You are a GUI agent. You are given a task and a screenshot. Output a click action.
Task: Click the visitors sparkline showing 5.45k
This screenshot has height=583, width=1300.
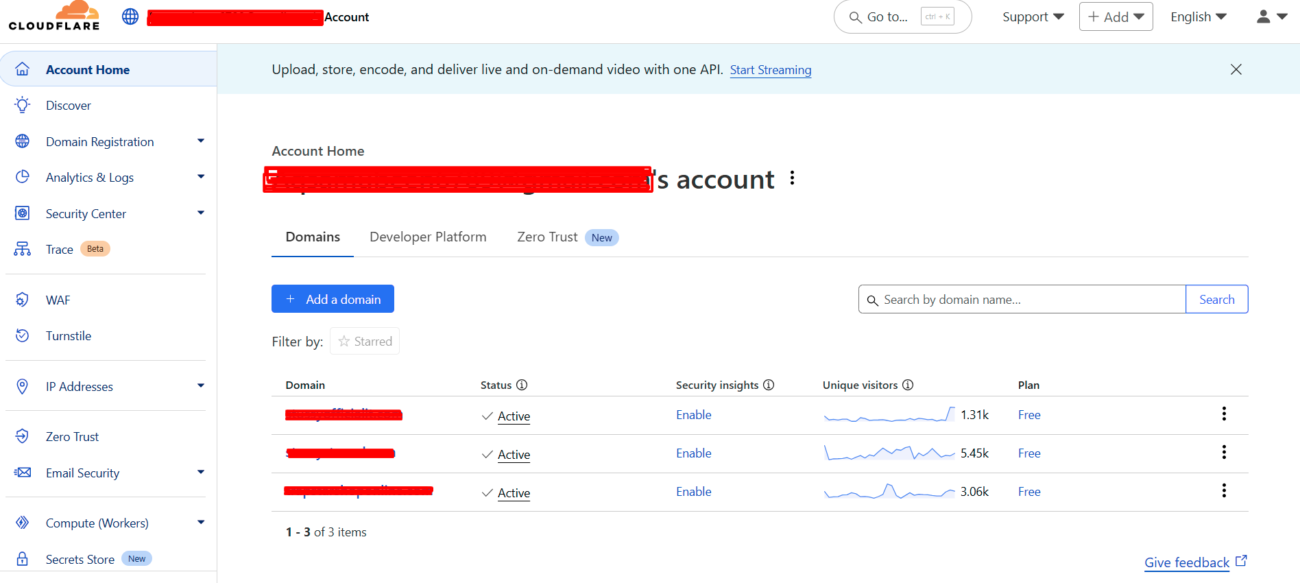click(x=889, y=453)
